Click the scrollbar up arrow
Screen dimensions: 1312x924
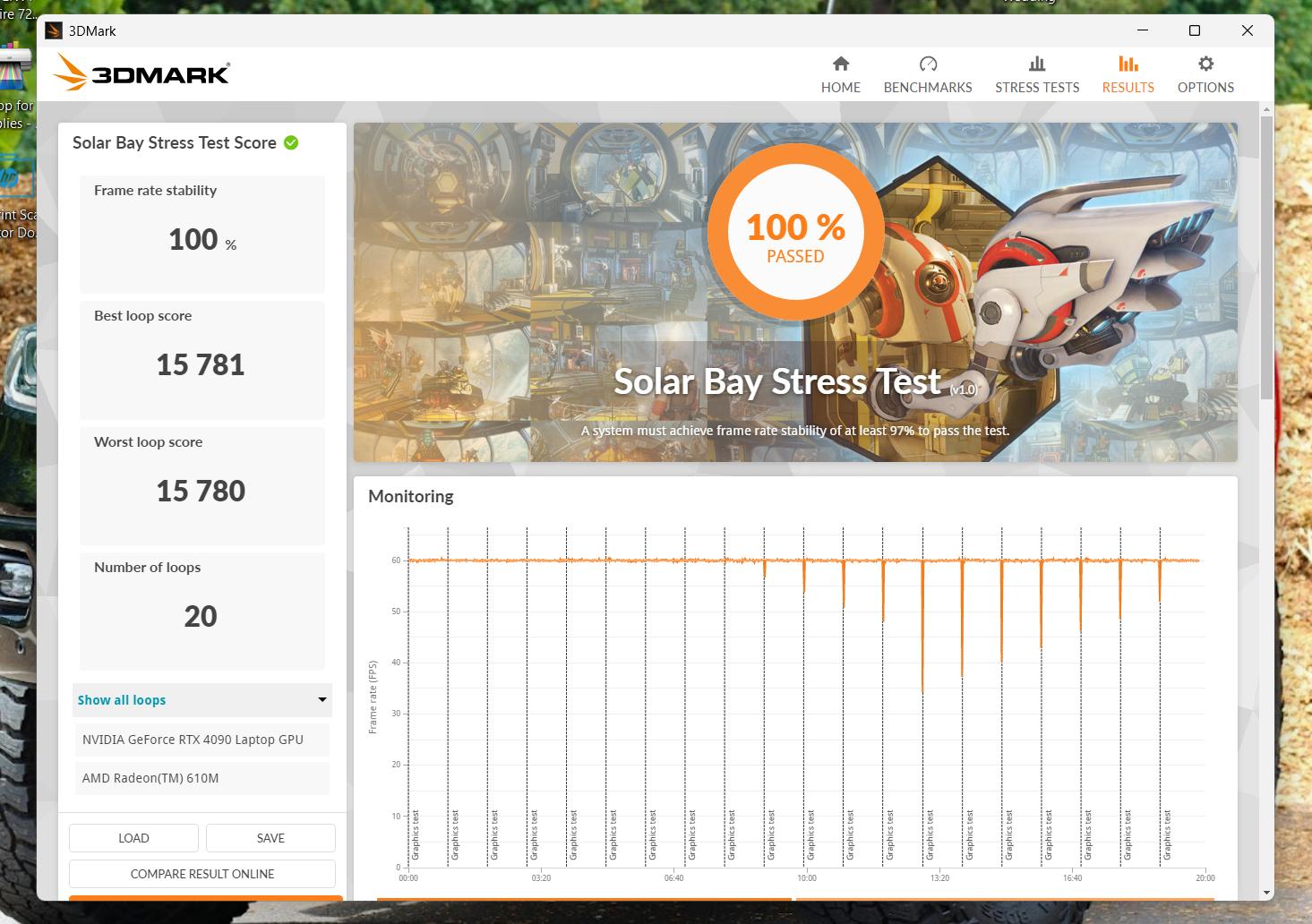pos(1266,109)
